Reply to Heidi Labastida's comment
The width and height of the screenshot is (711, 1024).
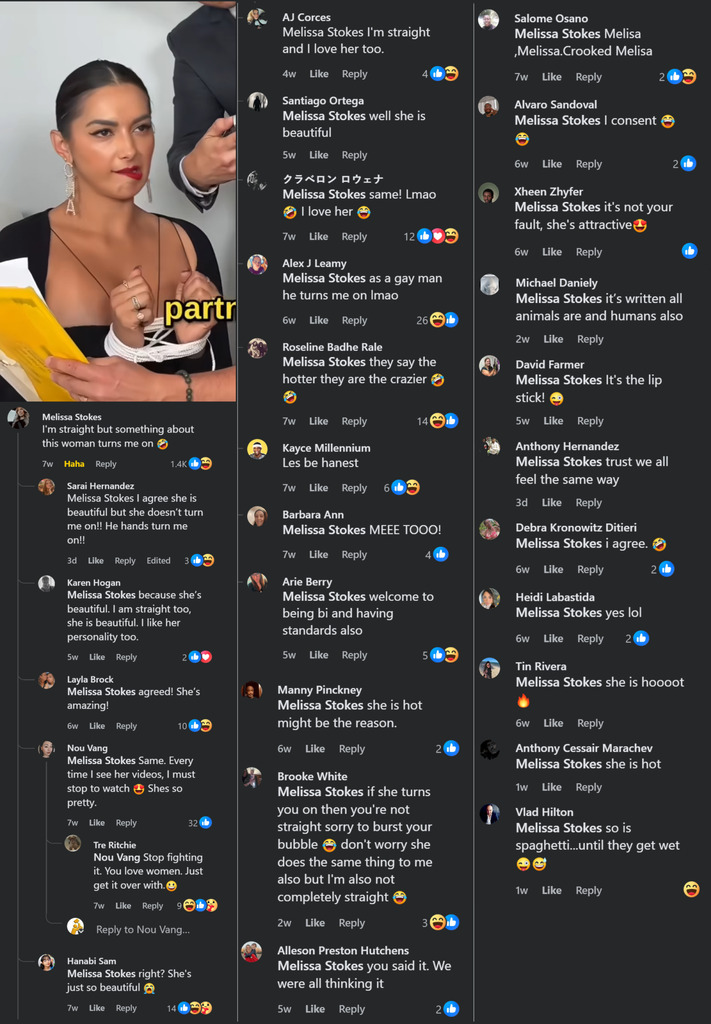pyautogui.click(x=590, y=638)
